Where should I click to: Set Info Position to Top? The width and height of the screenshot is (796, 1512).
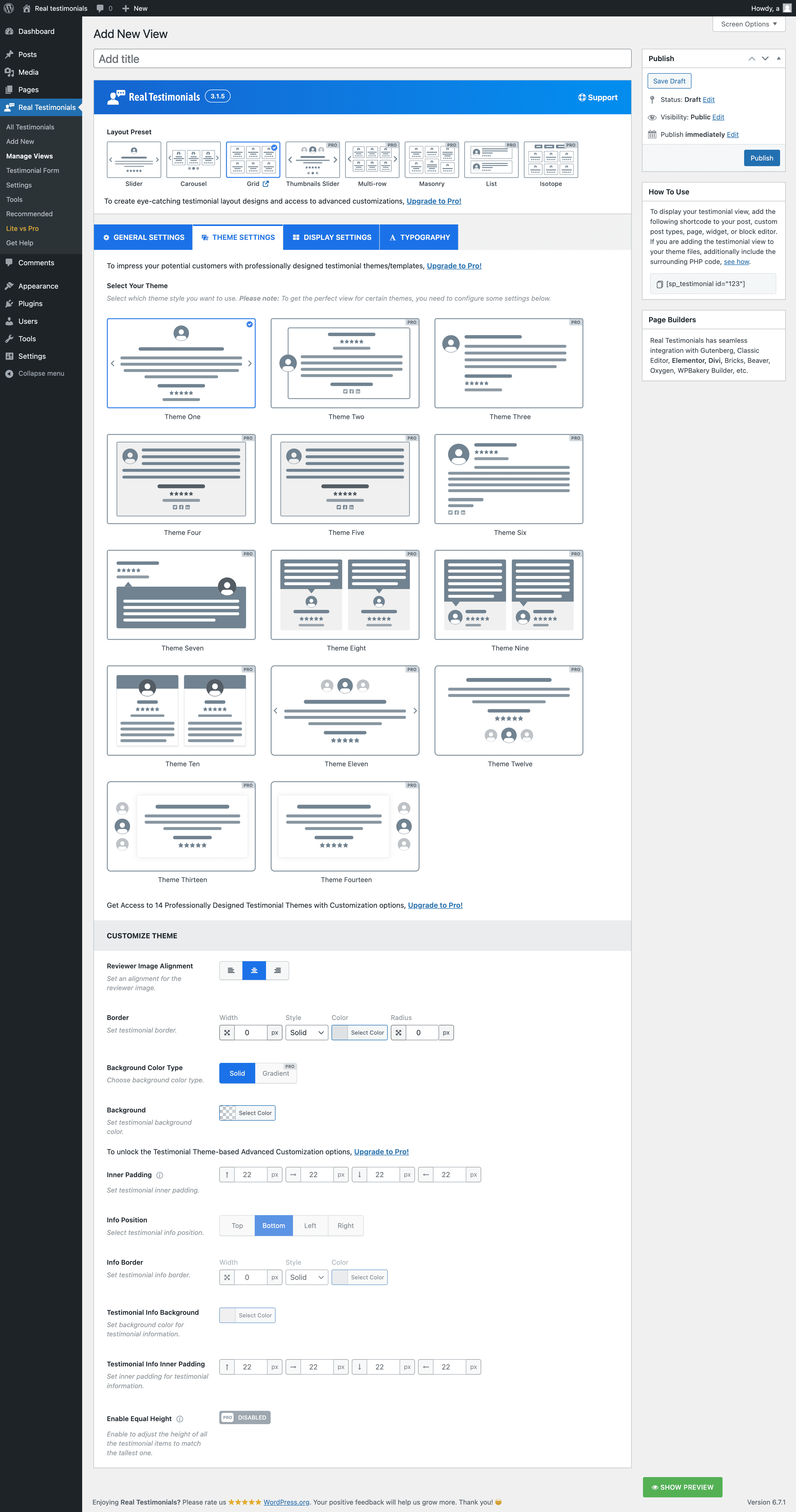point(237,1226)
